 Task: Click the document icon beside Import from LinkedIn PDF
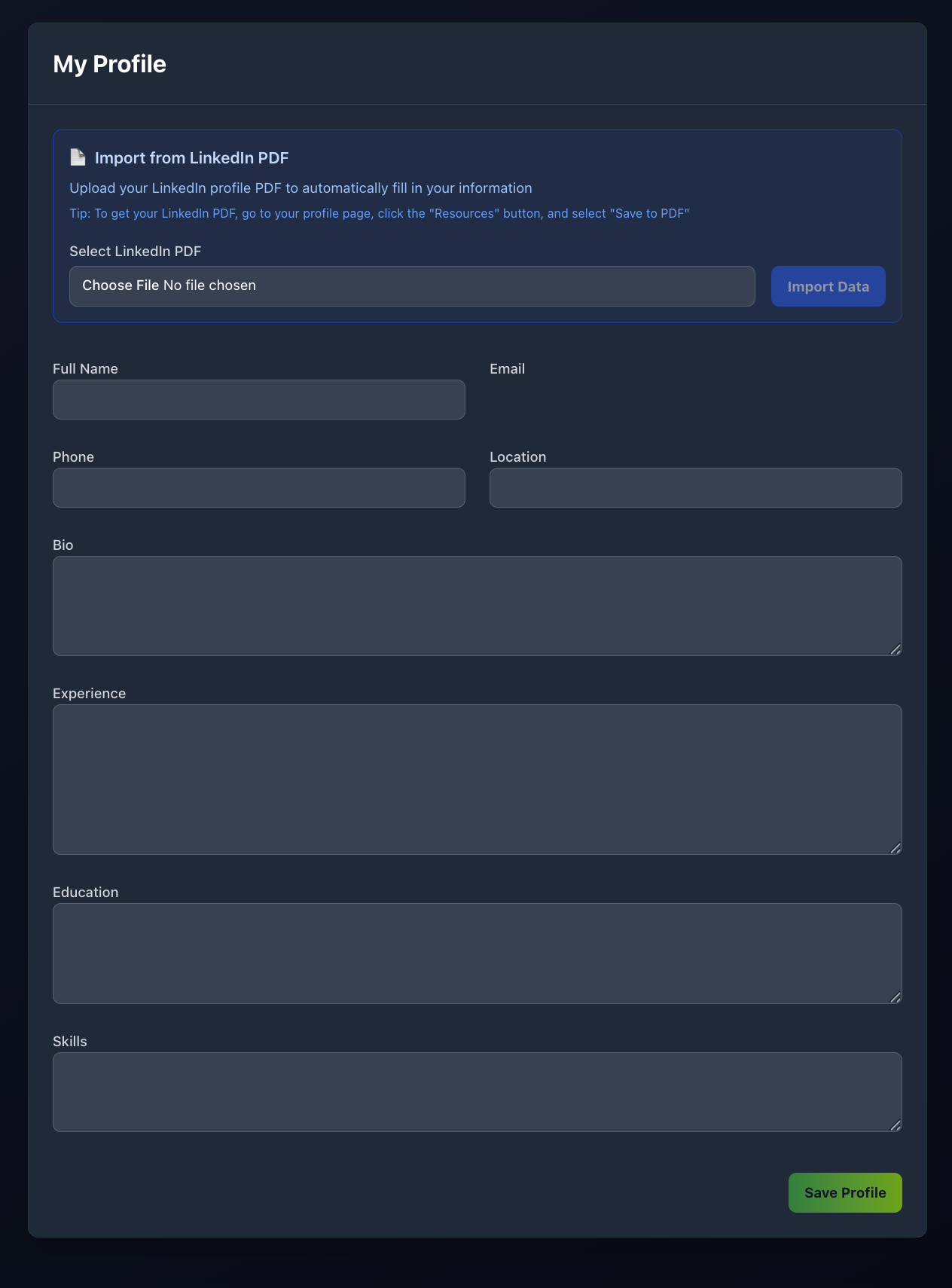tap(78, 157)
